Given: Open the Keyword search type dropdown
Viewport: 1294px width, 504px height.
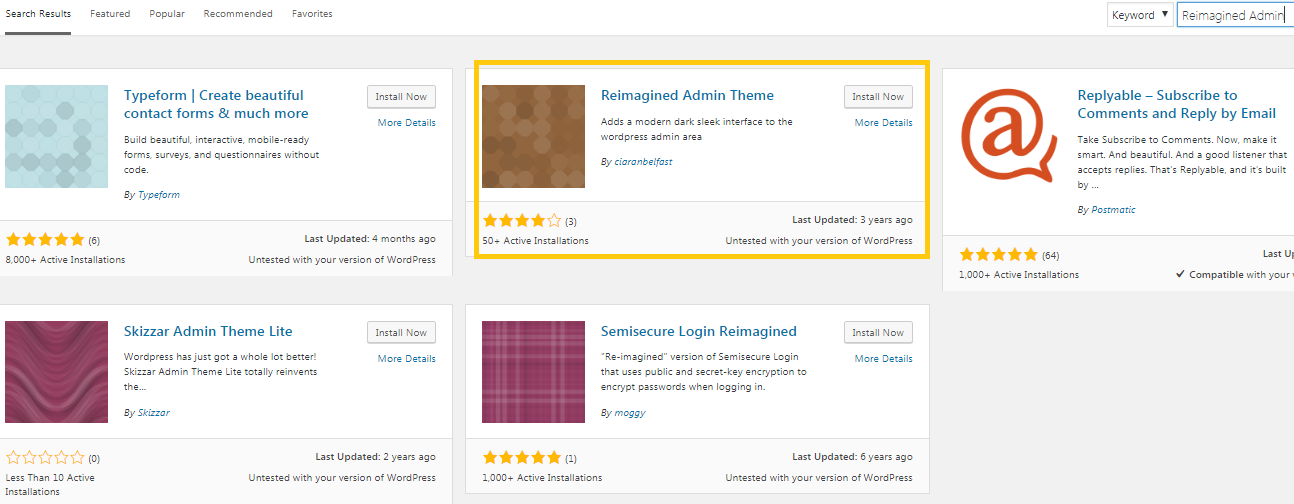Looking at the screenshot, I should 1139,15.
